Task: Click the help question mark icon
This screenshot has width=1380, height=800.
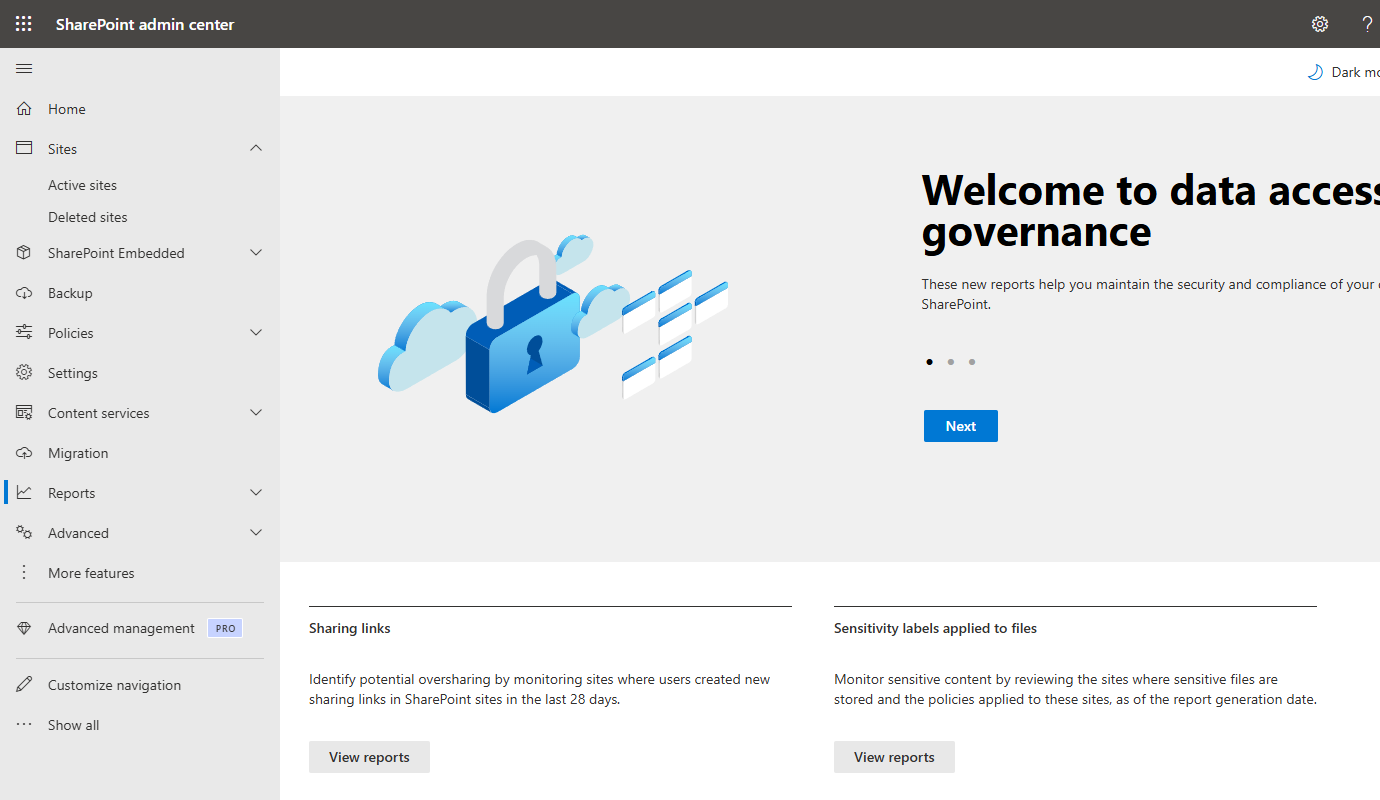Action: click(1367, 24)
